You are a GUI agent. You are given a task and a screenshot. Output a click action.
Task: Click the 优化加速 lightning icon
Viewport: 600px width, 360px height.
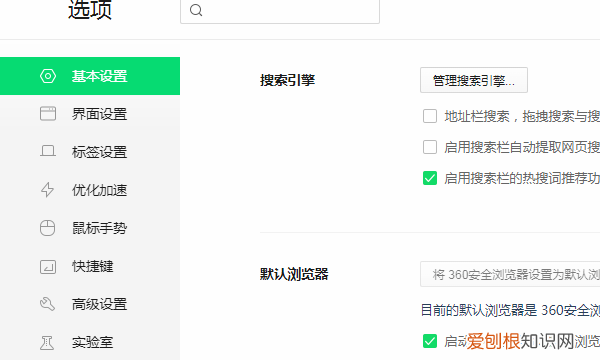[47, 190]
